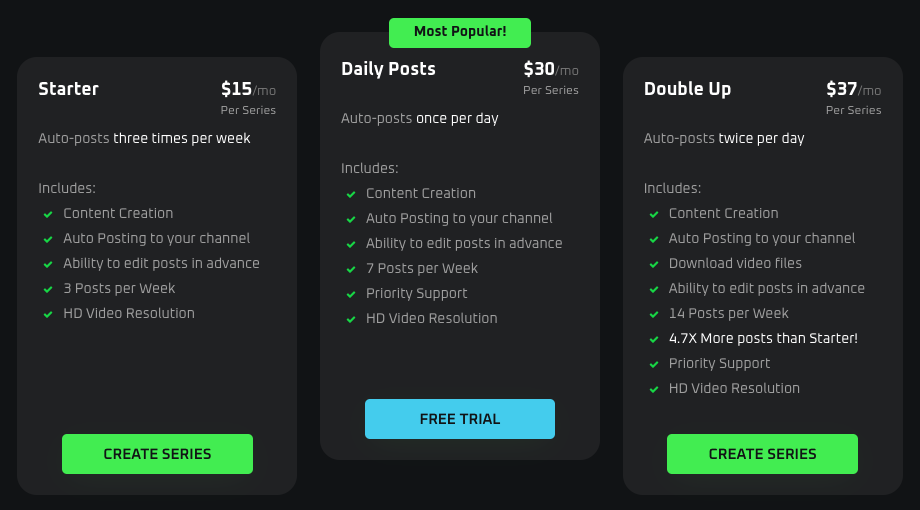920x510 pixels.
Task: Click checkmark beside 4.7X More posts than Starter
Action: click(654, 339)
